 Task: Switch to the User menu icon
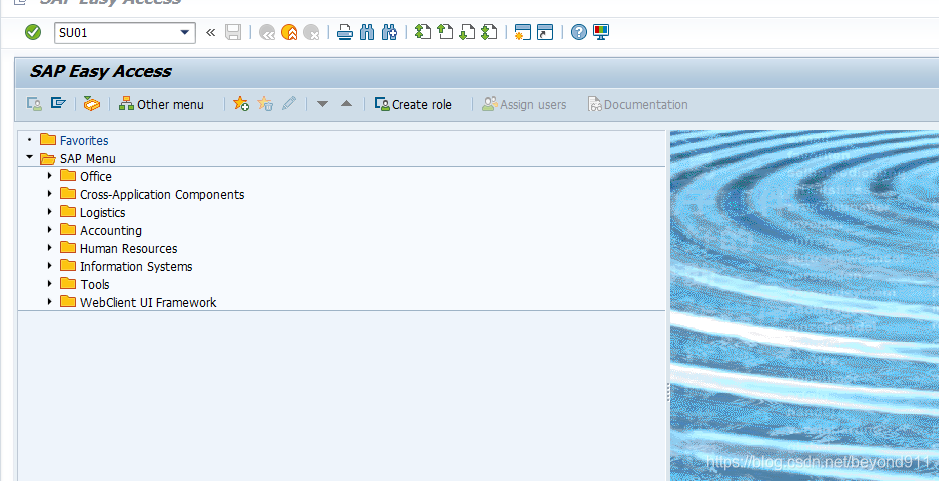tap(34, 104)
